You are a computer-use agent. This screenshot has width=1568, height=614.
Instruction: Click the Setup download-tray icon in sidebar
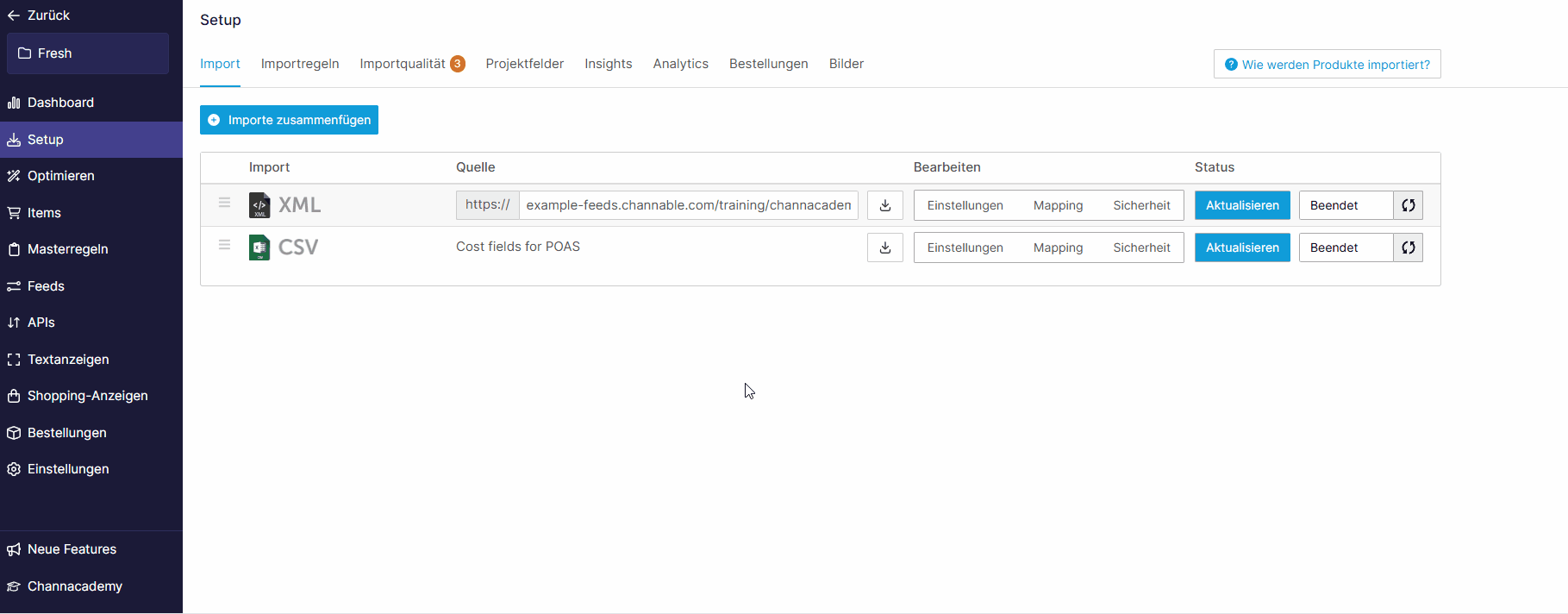14,140
